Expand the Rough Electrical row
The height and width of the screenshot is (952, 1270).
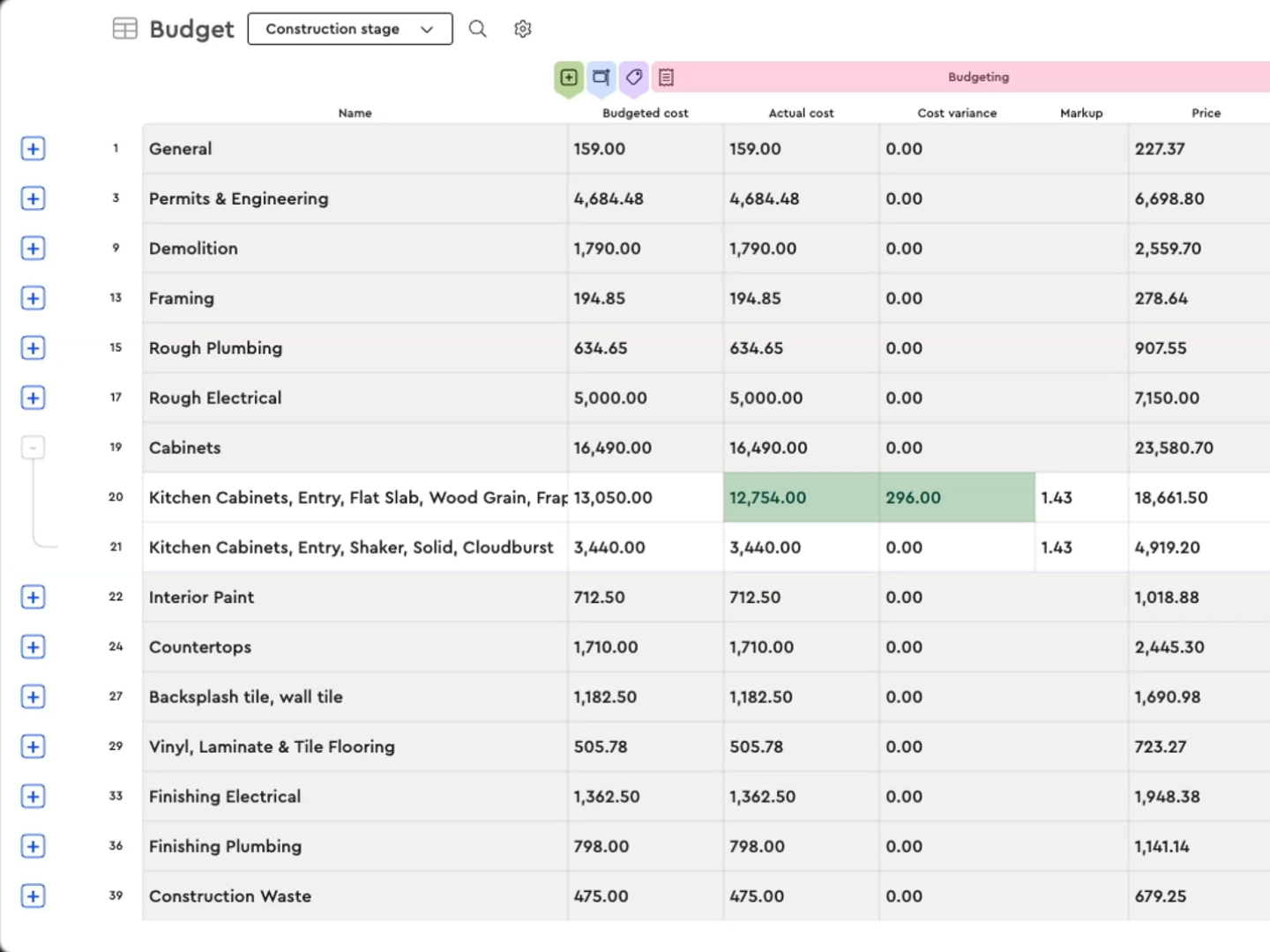pos(33,398)
